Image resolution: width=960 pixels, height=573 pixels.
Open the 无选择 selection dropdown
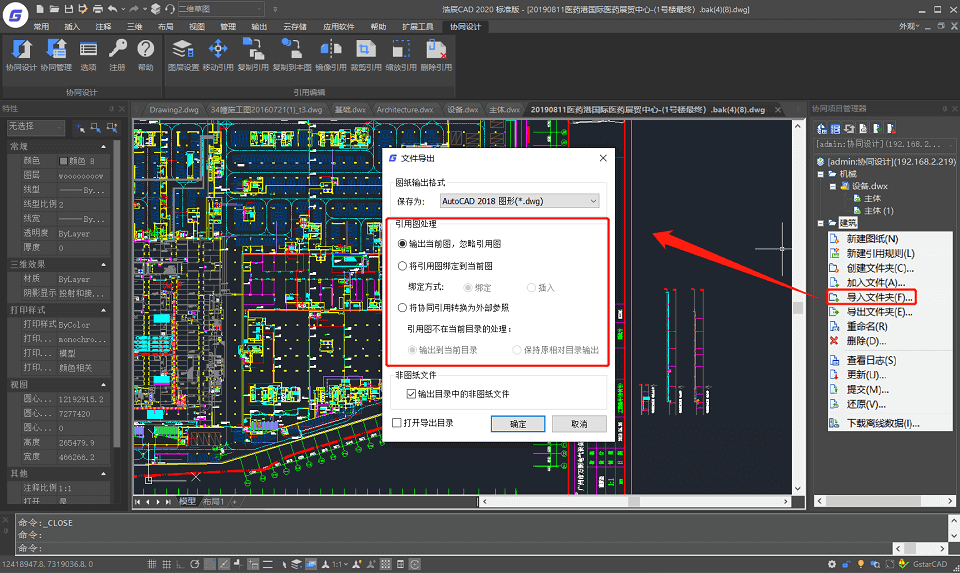36,127
